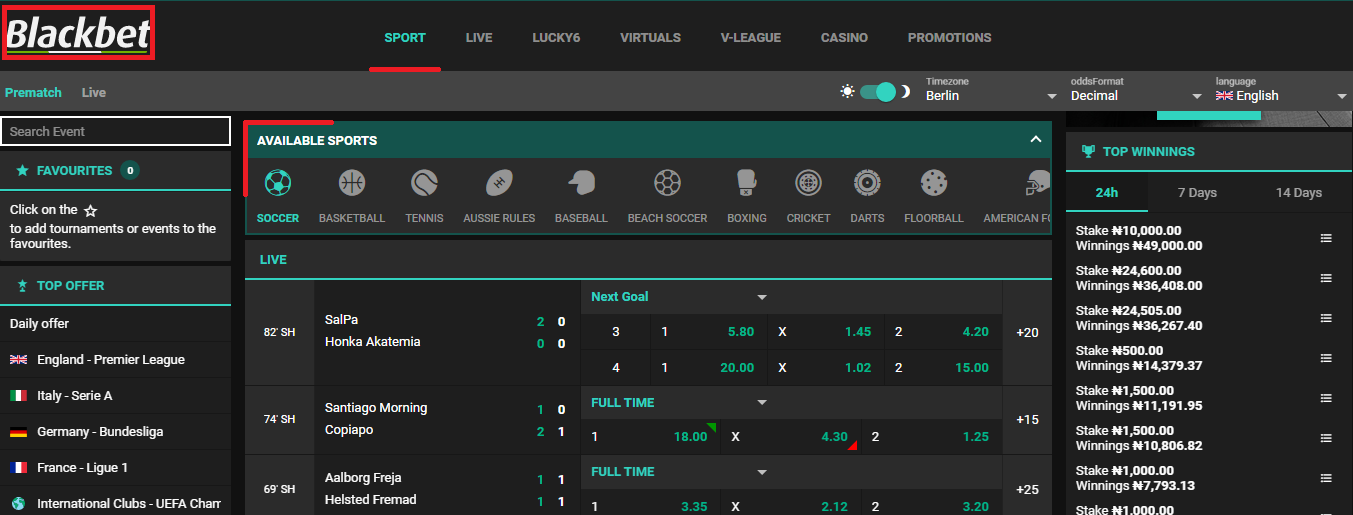Click the Italy flag next to Serie A
Screen dimensions: 1353x515
click(x=18, y=396)
